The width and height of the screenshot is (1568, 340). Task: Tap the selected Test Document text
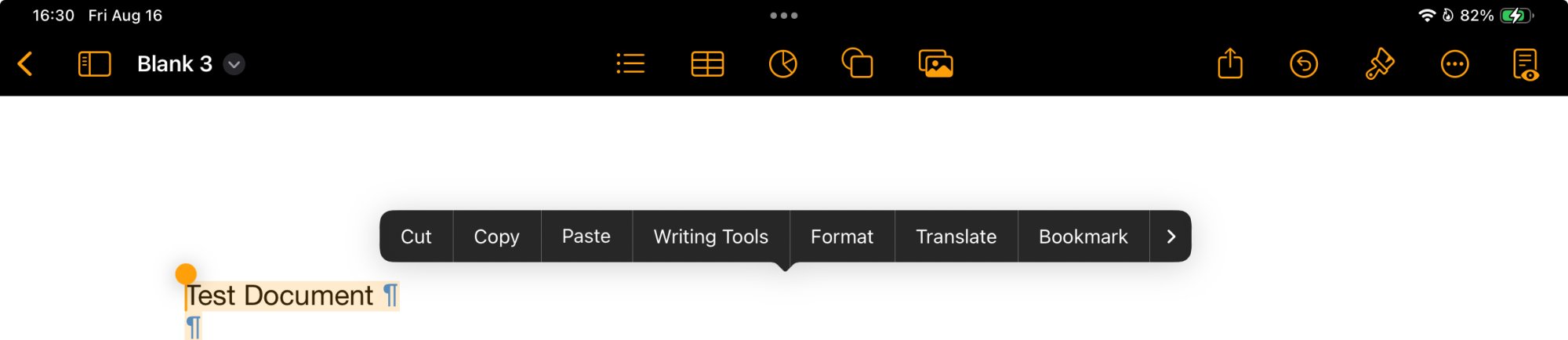[x=280, y=296]
